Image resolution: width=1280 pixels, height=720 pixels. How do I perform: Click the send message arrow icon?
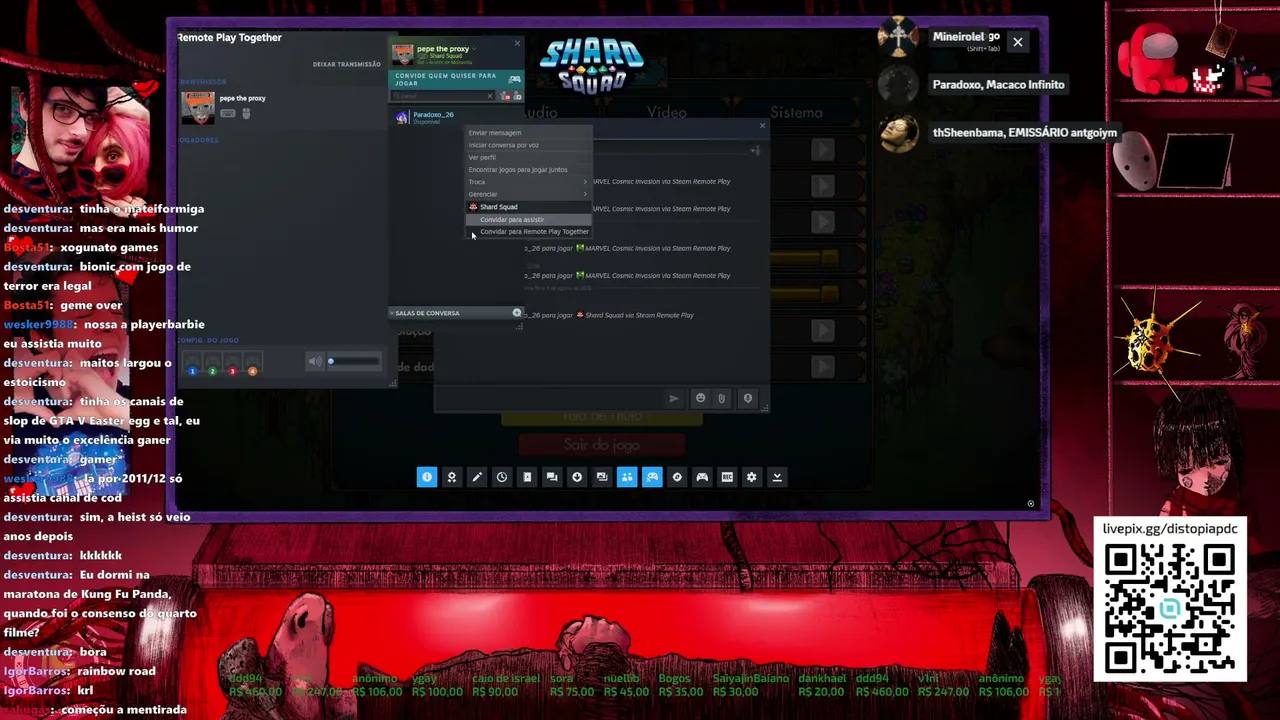pos(674,398)
